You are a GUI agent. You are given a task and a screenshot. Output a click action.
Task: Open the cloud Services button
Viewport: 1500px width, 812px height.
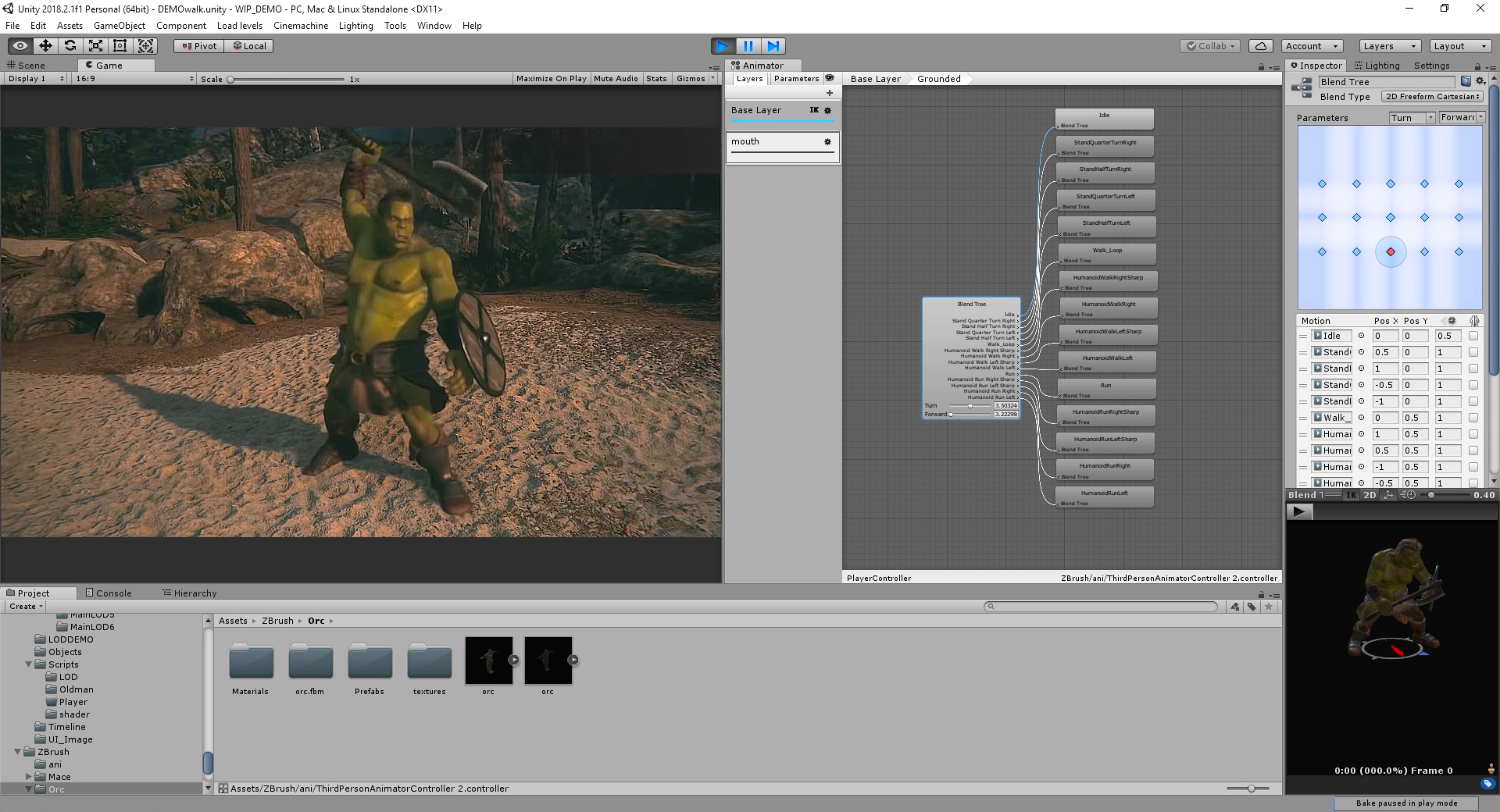coord(1260,46)
